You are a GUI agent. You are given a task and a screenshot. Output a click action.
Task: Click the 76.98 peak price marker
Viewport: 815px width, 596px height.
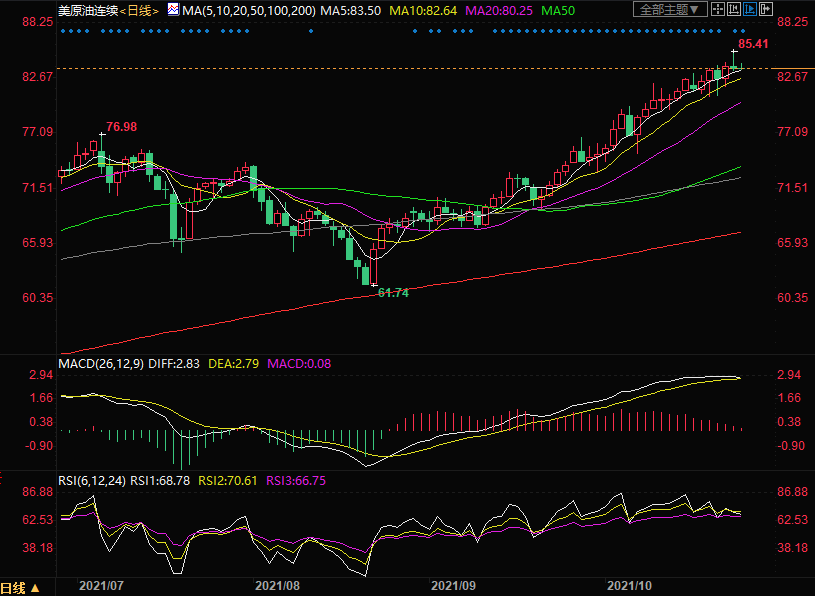pos(121,127)
